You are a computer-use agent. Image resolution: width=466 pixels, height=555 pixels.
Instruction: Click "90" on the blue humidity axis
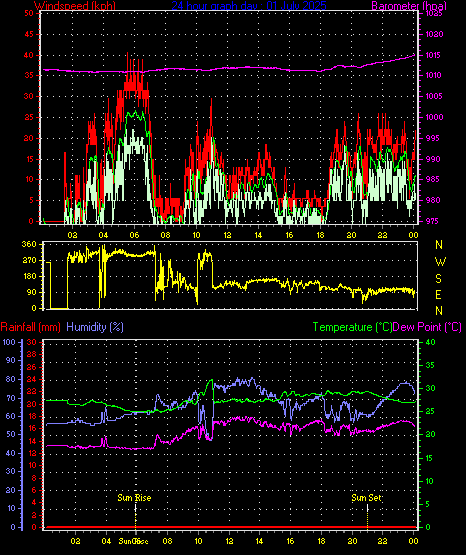click(x=11, y=360)
